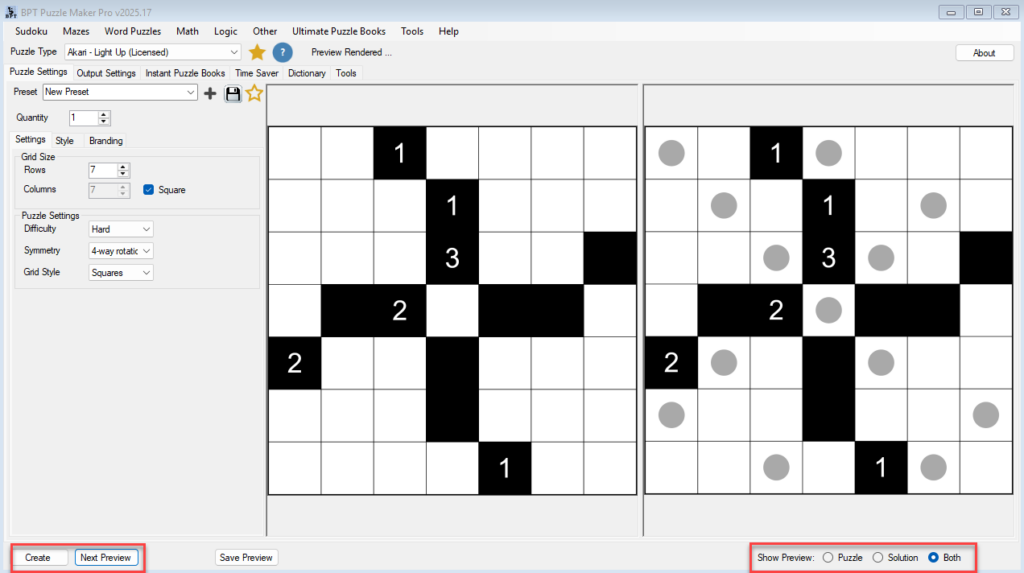Click the outlined star icon next to Preset

tap(254, 93)
